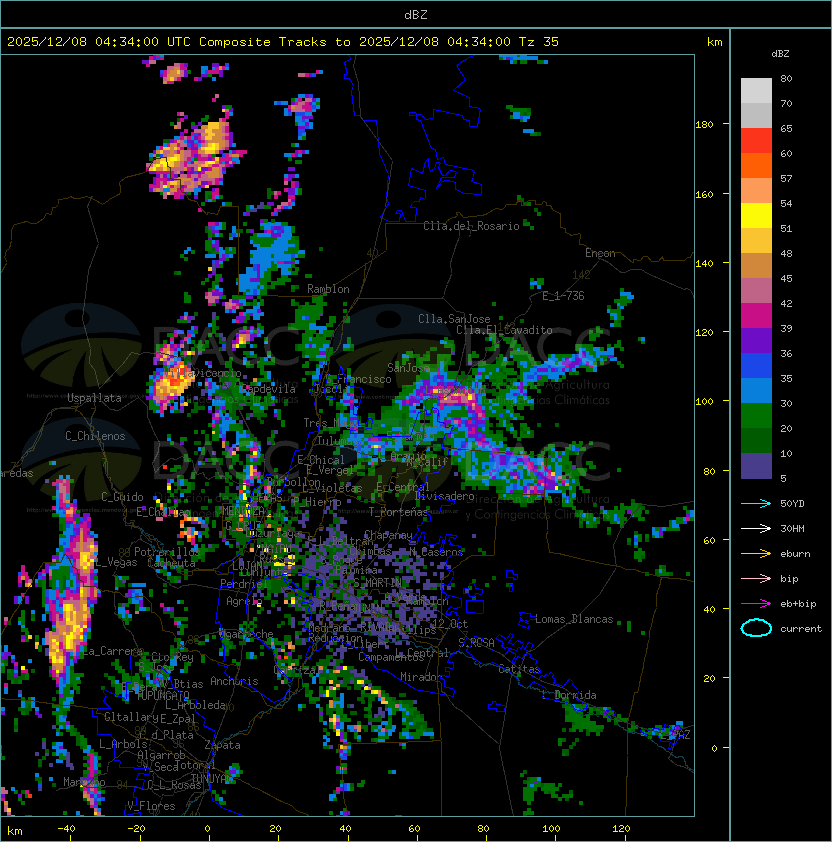Click the 100 km mark on horizontal axis
Image resolution: width=832 pixels, height=842 pixels.
click(x=552, y=829)
